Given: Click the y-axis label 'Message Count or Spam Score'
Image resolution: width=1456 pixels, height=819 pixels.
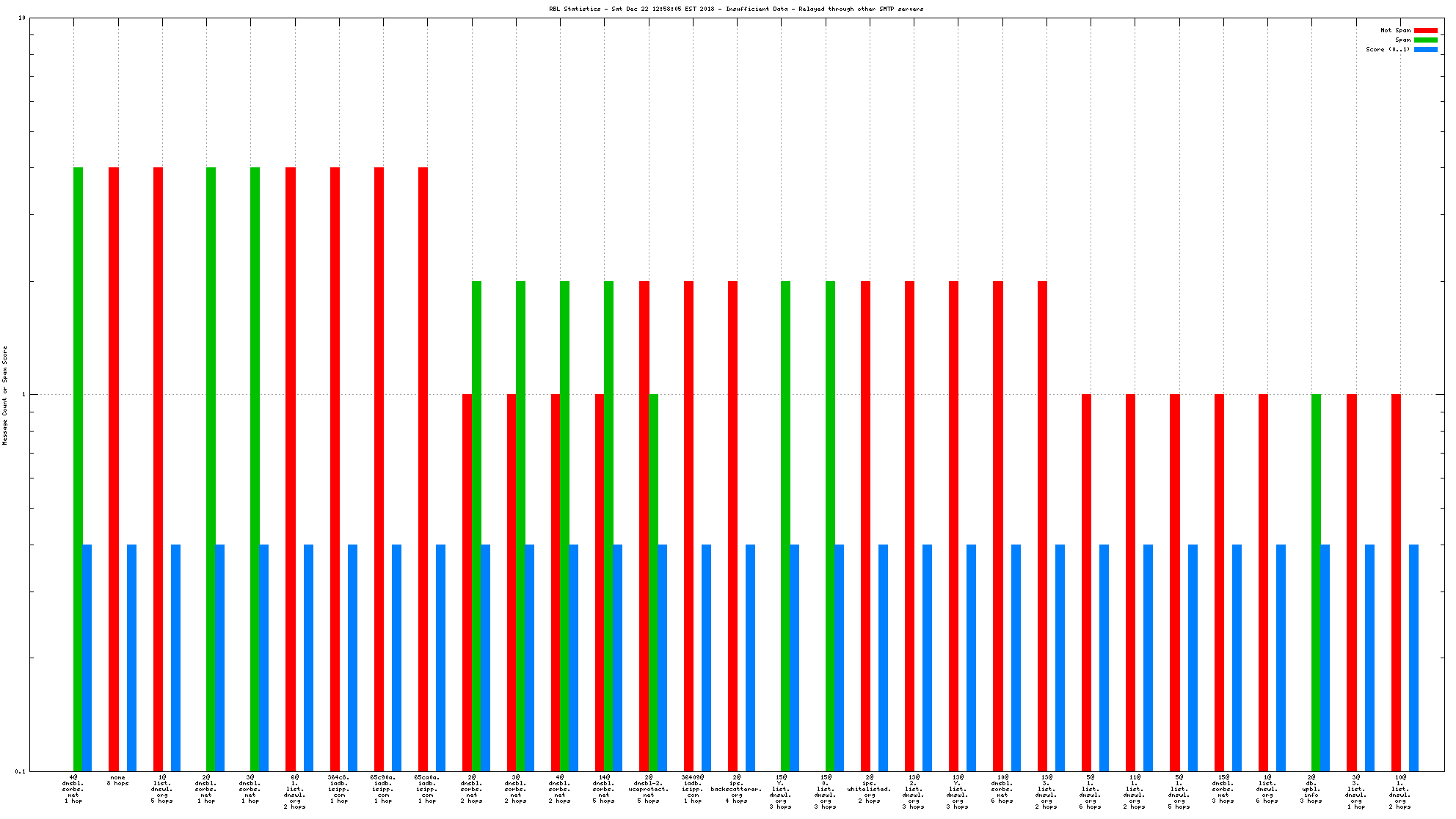Looking at the screenshot, I should (5, 395).
